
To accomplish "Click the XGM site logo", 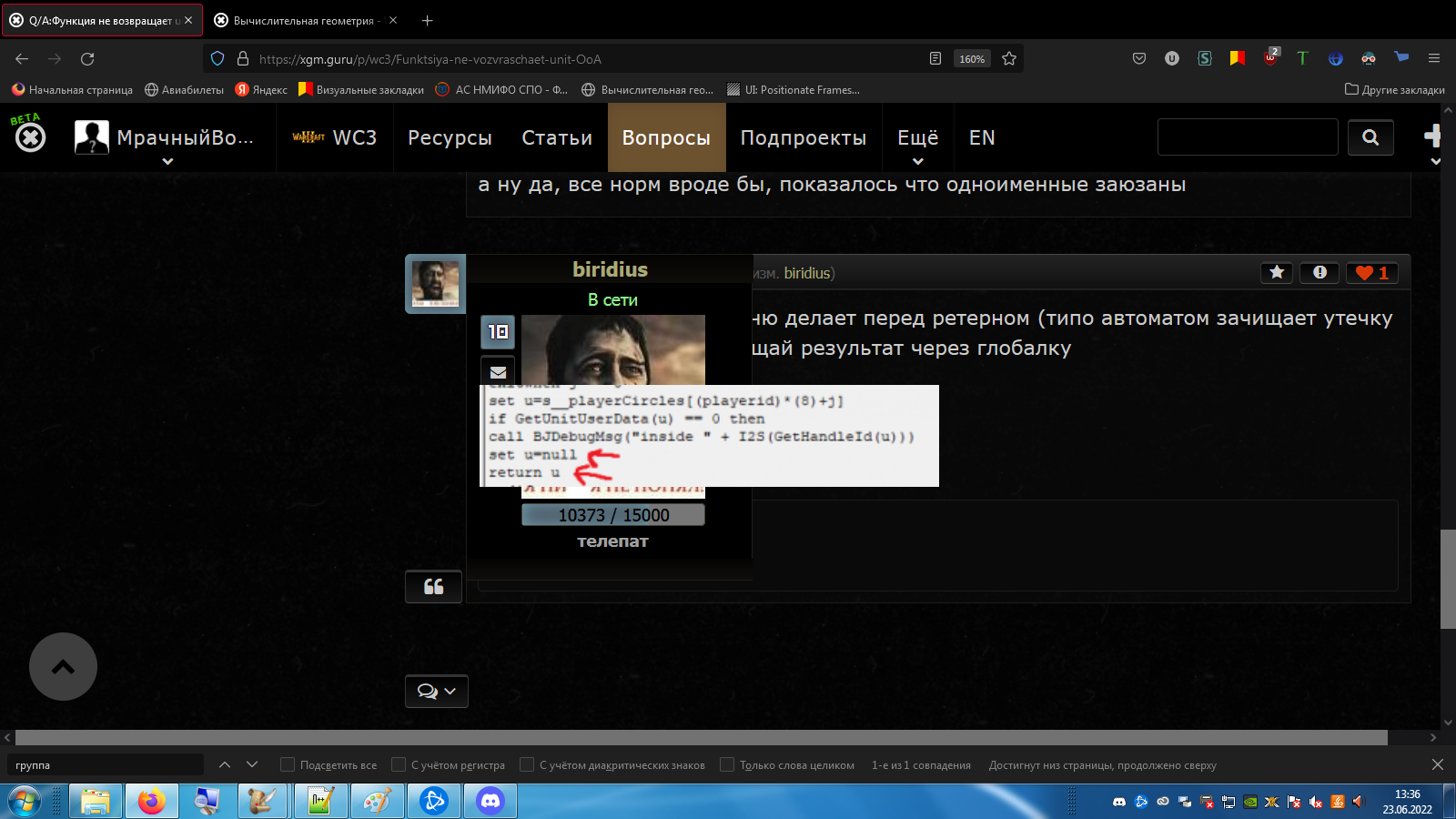I will (x=30, y=136).
